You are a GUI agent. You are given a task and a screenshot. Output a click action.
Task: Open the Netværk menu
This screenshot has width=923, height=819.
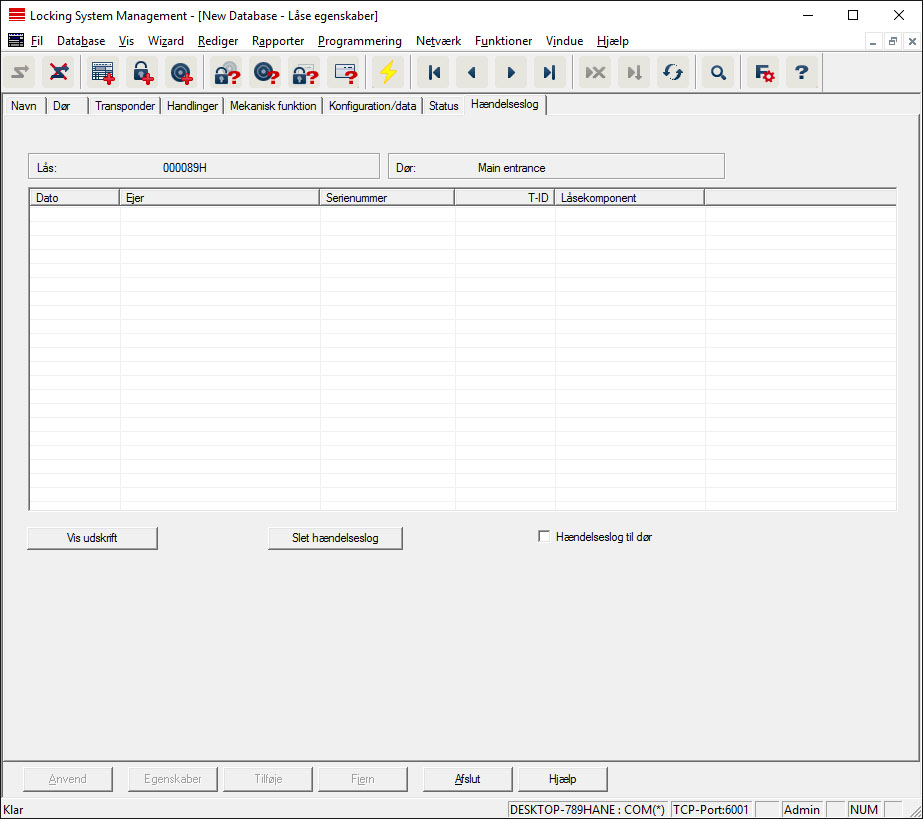438,41
